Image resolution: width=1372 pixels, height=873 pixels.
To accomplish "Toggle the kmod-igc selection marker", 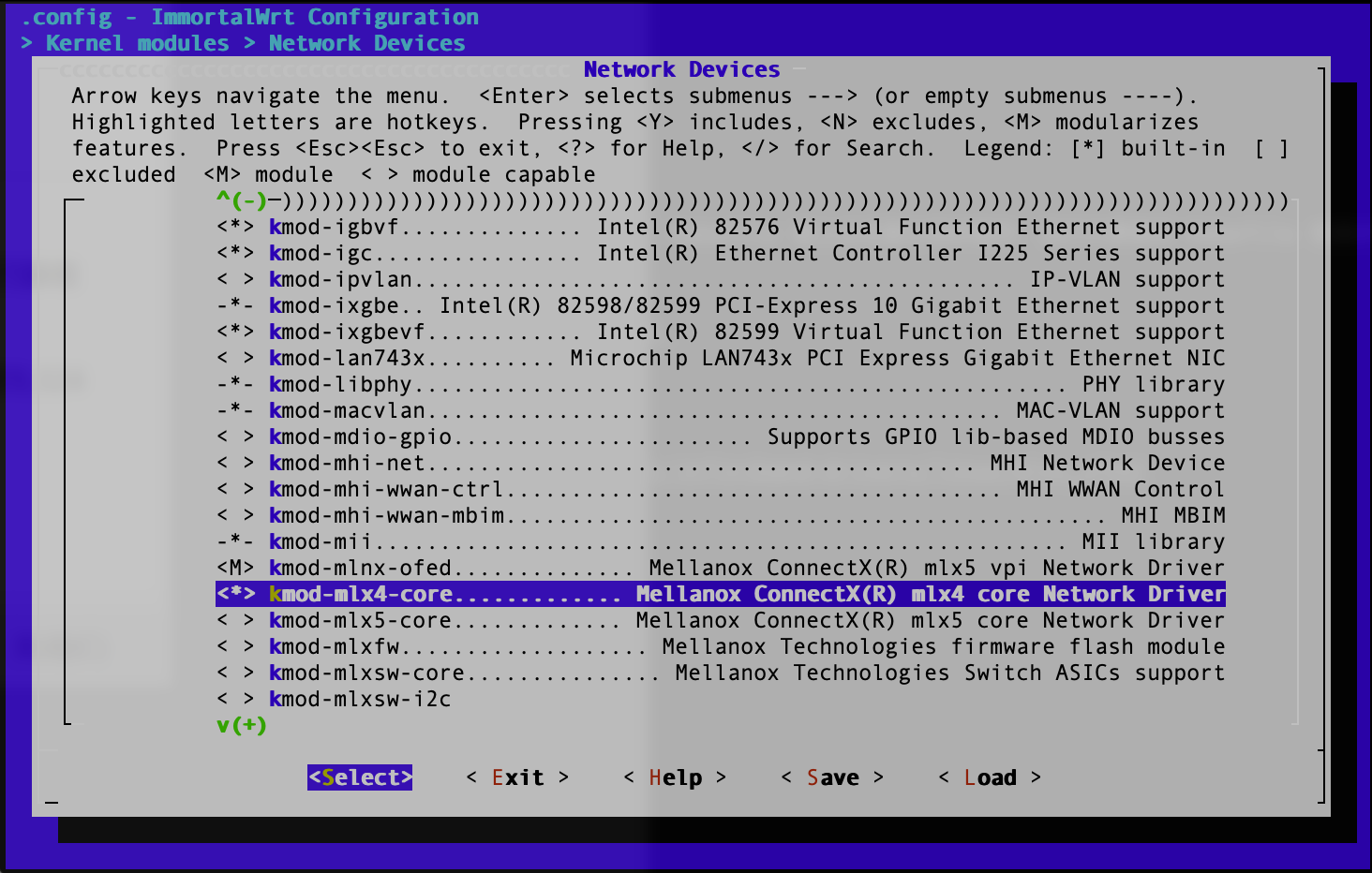I will click(235, 253).
